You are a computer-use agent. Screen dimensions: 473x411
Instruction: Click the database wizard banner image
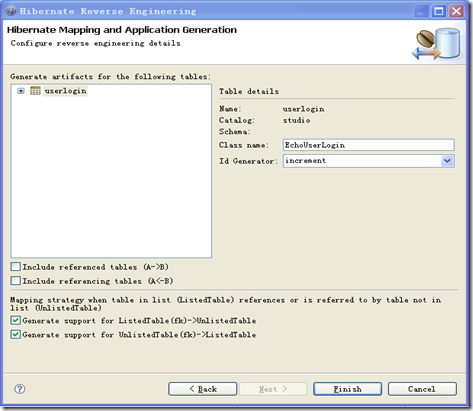[x=436, y=44]
